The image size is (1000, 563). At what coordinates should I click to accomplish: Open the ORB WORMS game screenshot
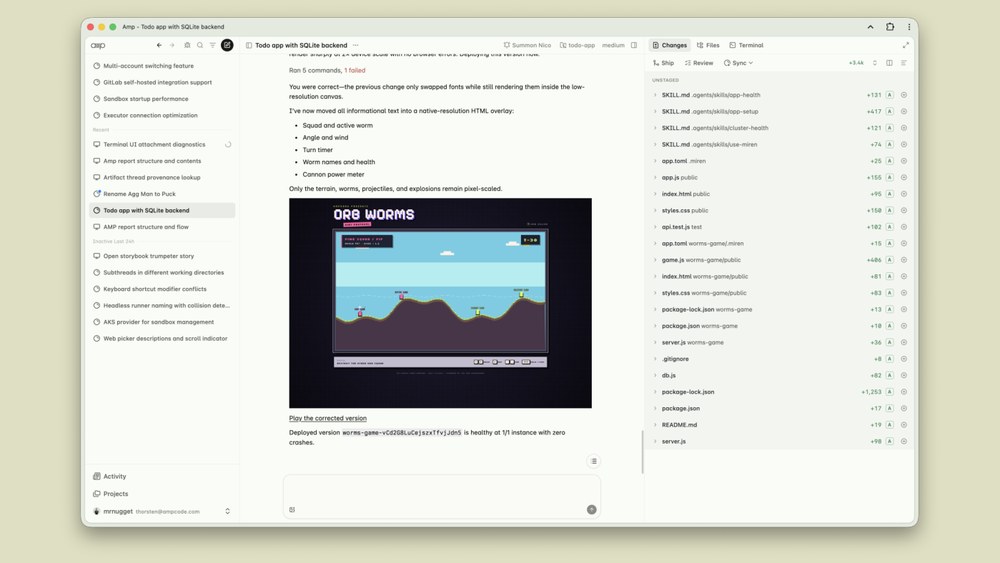[440, 303]
